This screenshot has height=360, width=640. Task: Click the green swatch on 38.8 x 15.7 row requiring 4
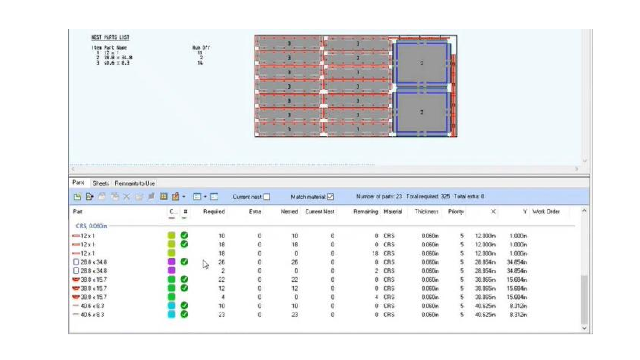pos(171,297)
